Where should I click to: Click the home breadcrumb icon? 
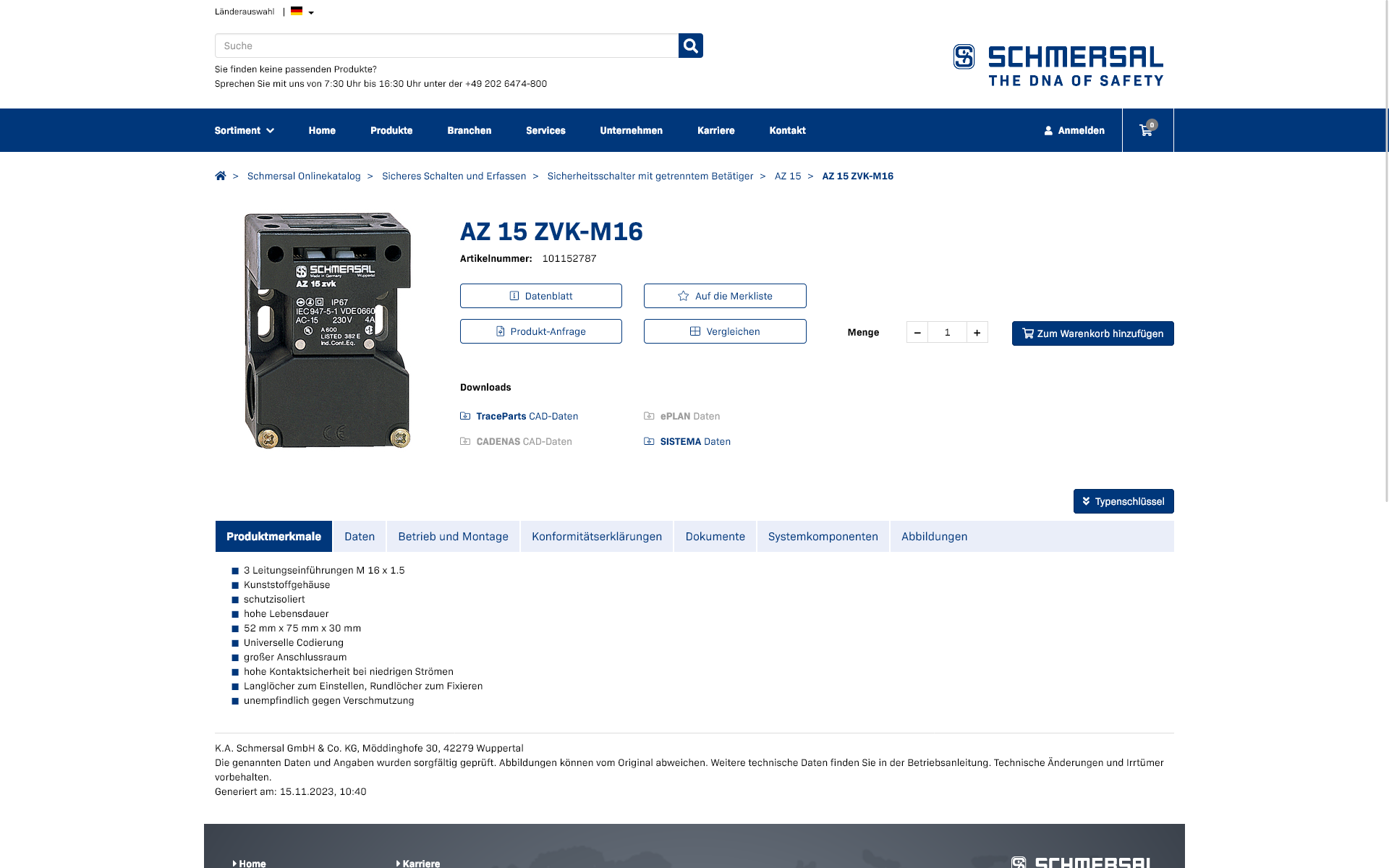221,176
